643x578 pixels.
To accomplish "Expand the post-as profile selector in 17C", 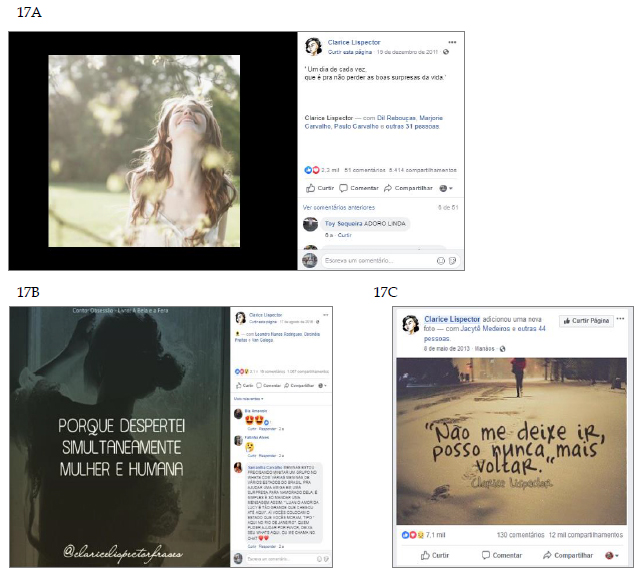I will coord(611,555).
